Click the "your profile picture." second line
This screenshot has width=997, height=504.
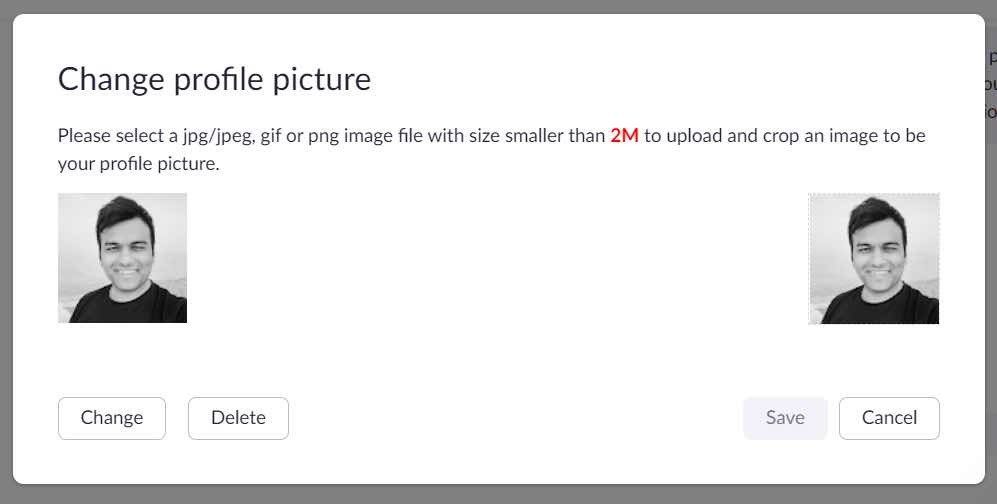coord(139,164)
